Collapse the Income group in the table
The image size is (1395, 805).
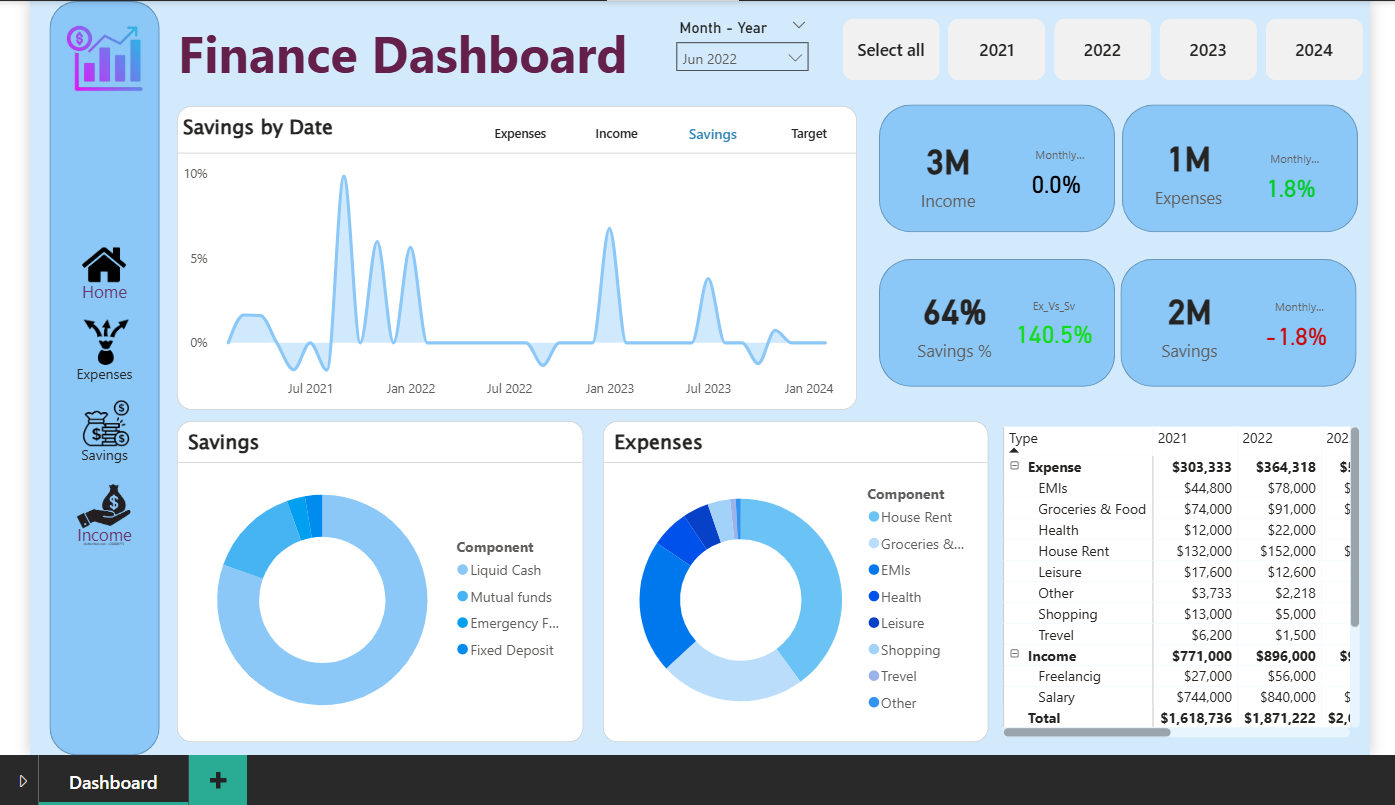[x=1013, y=656]
